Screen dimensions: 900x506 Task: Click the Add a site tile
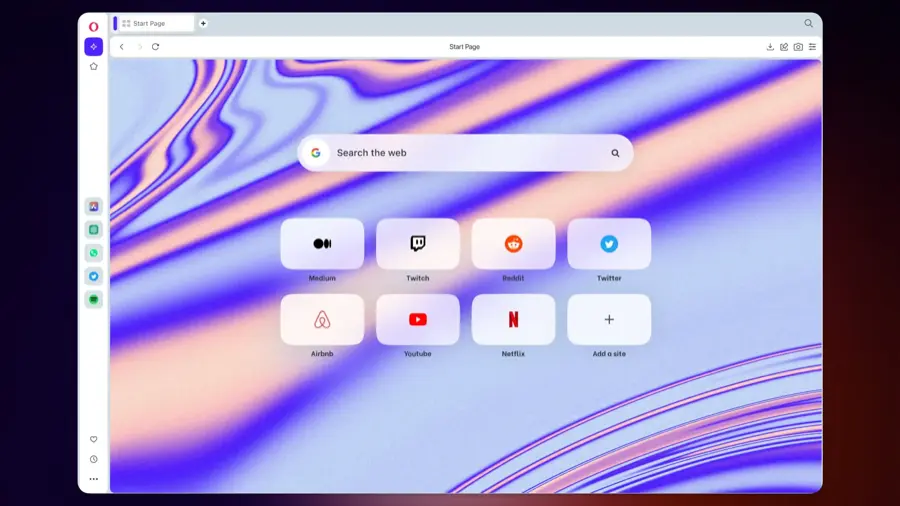pyautogui.click(x=609, y=320)
